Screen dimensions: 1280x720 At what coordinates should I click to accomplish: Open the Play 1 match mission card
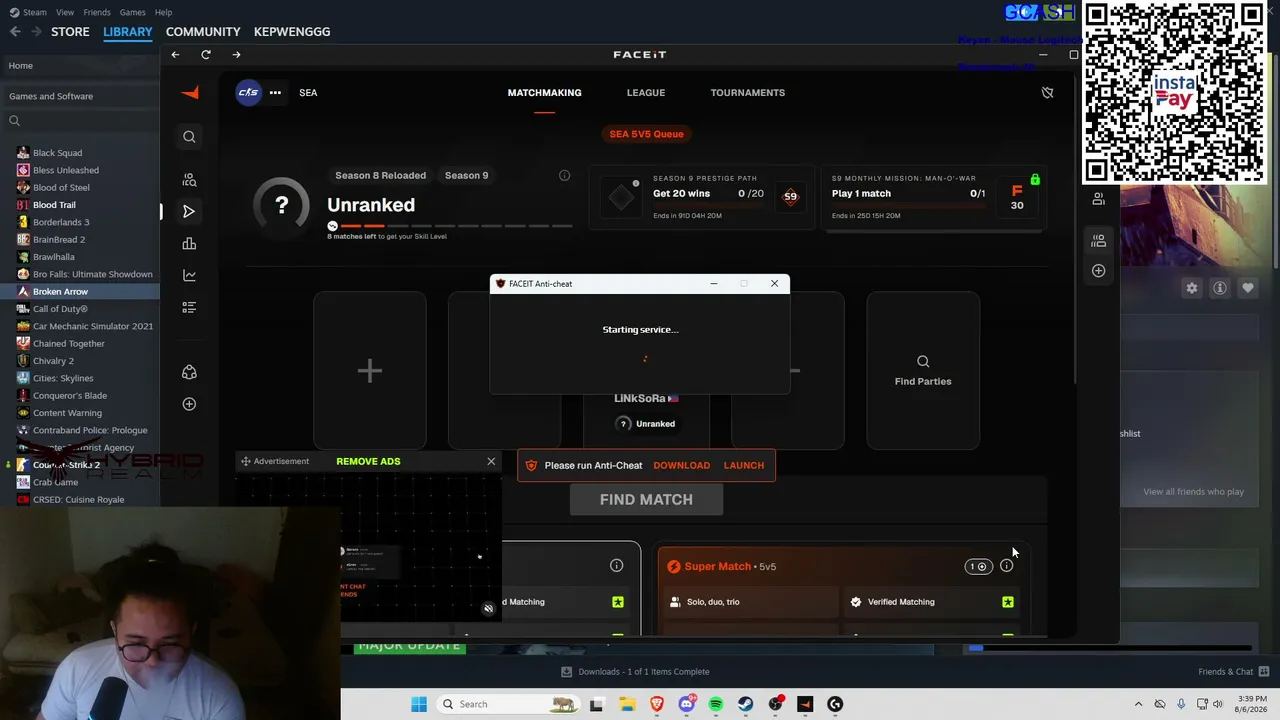[x=935, y=198]
